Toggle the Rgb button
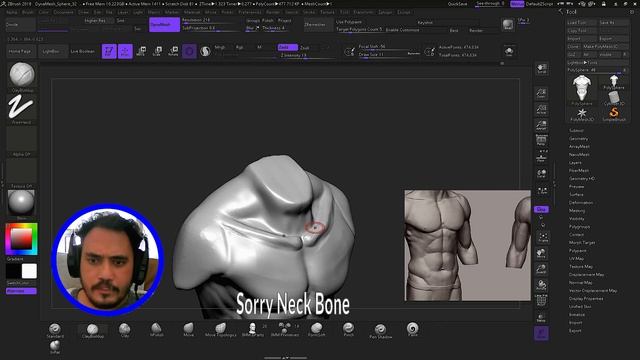This screenshot has height=360, width=640. tap(239, 47)
